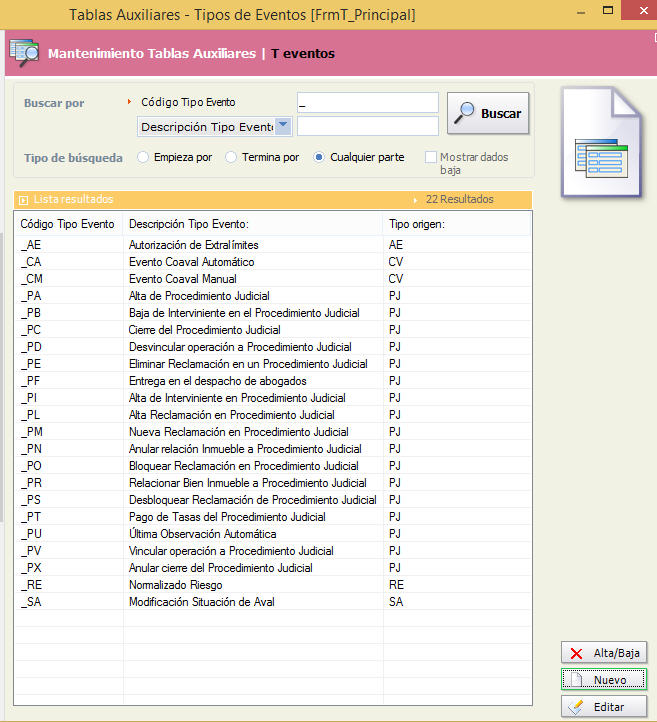Select row Pago de Tasas del Procedimiento
The height and width of the screenshot is (722, 657).
[x=273, y=517]
